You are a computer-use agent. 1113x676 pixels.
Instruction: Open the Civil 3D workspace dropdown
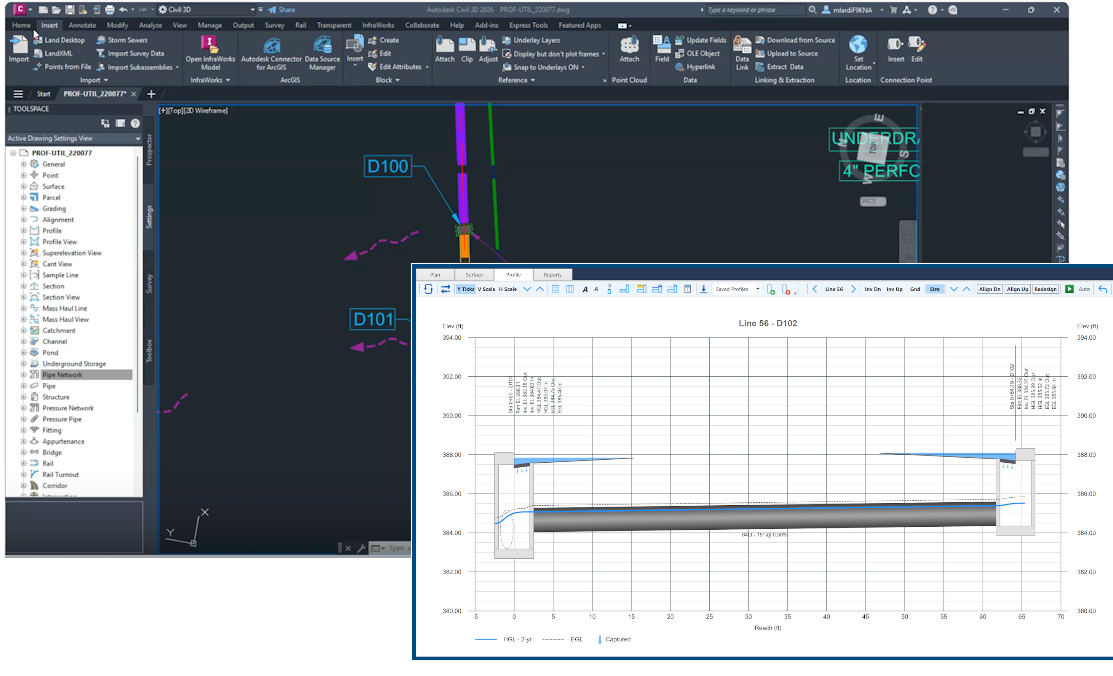(x=206, y=10)
